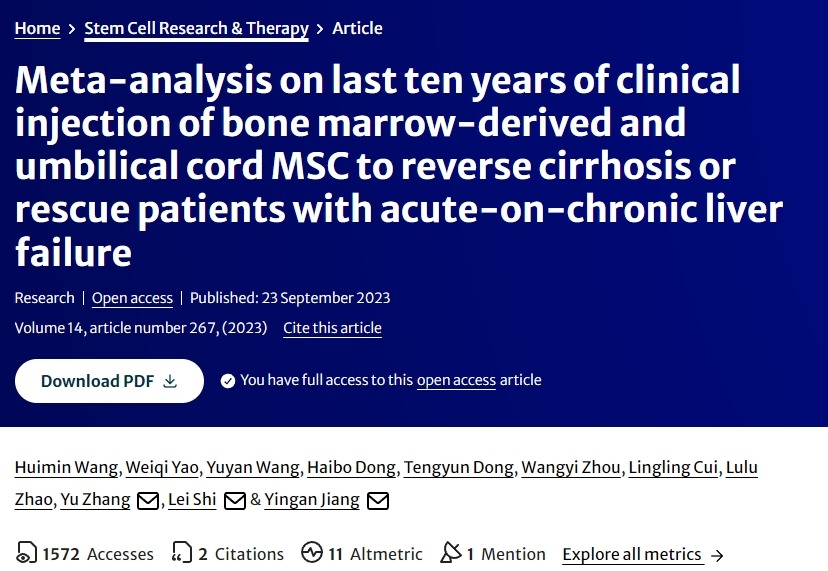The image size is (828, 571).
Task: Click the Open access label link
Action: pyautogui.click(x=132, y=298)
